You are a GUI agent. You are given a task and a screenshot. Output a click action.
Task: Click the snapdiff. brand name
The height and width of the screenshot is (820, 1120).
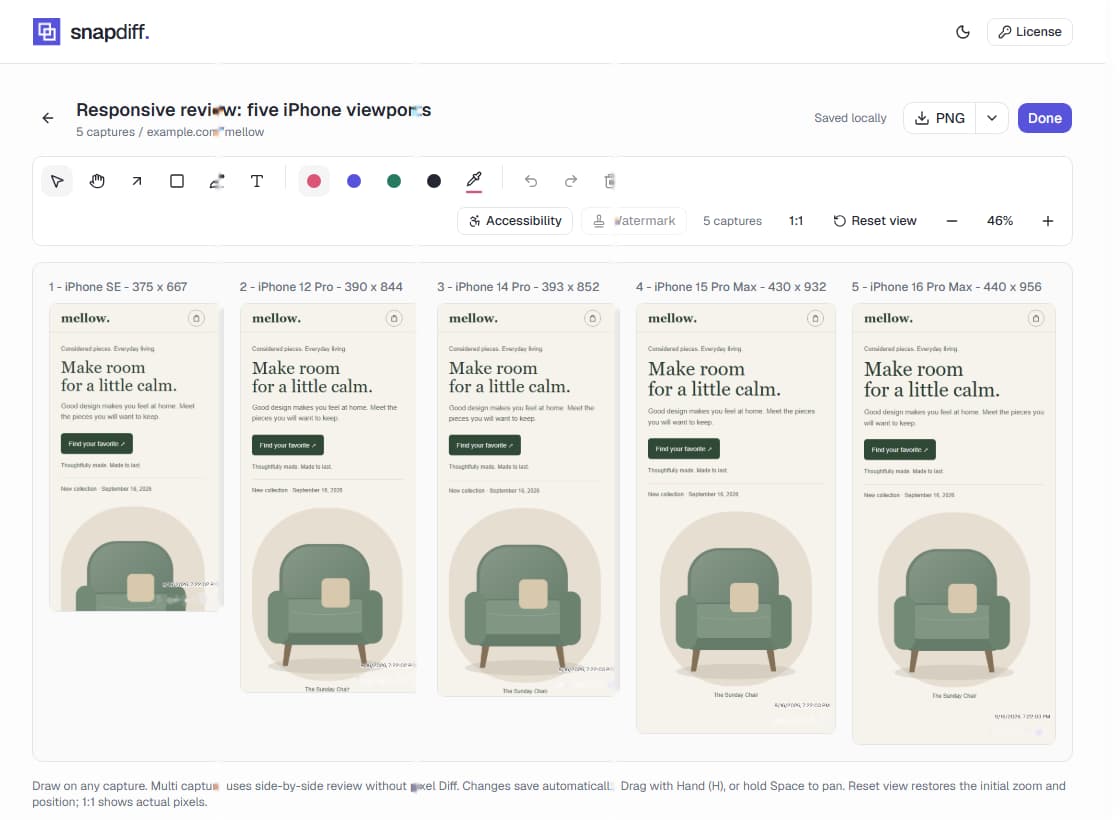pyautogui.click(x=110, y=32)
